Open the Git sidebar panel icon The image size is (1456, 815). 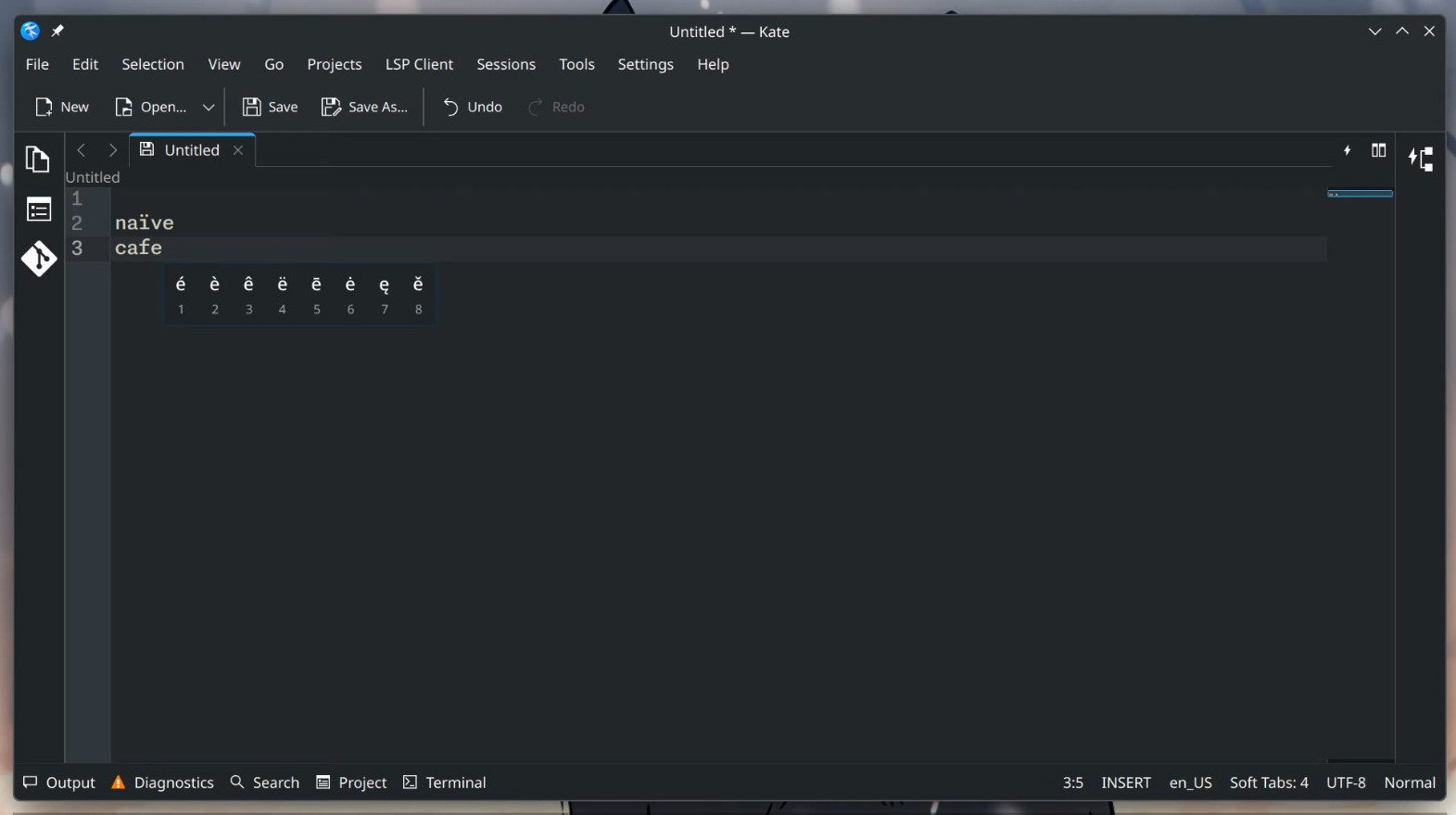click(x=39, y=259)
